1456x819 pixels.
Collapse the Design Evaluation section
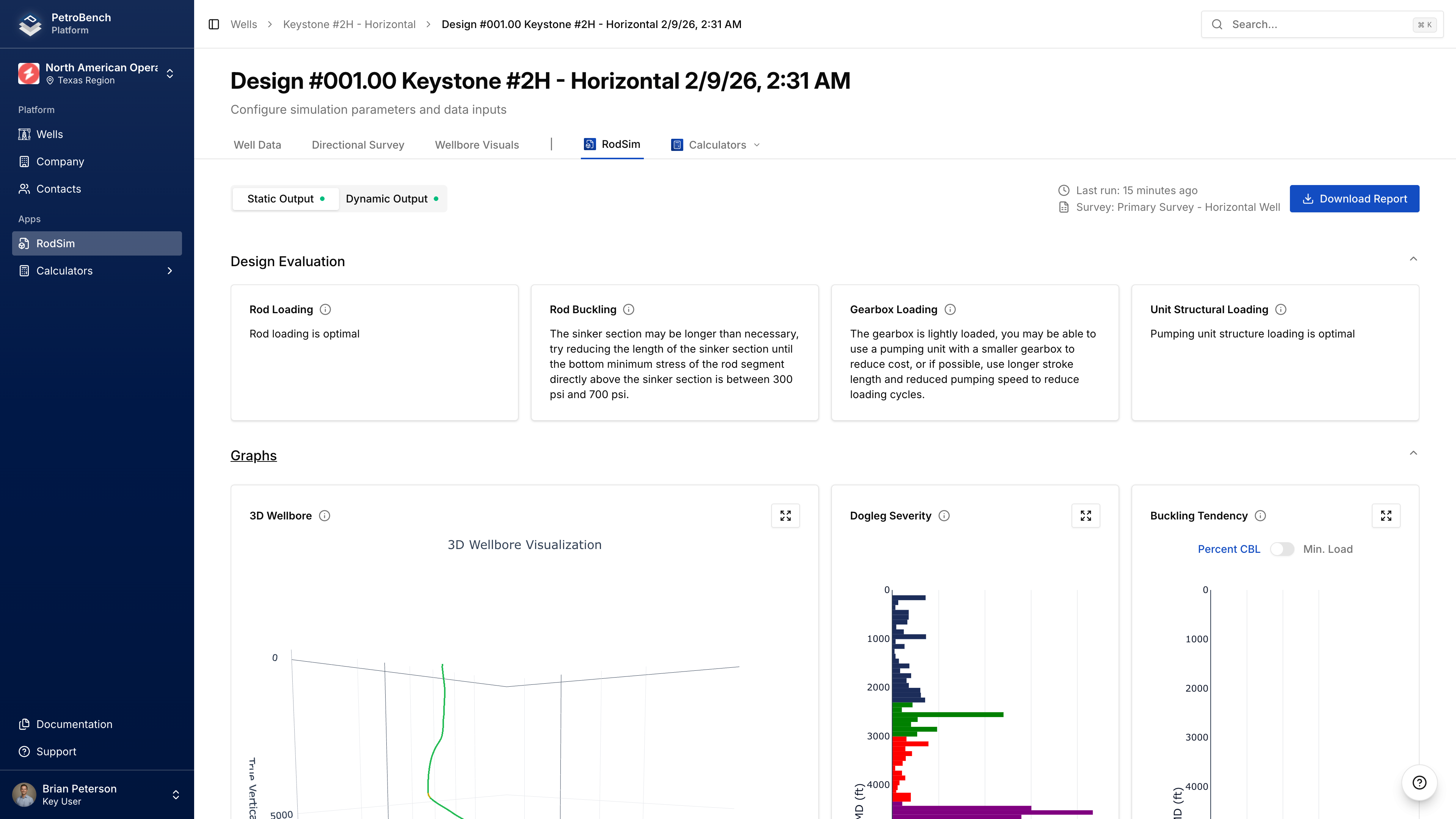coord(1413,259)
